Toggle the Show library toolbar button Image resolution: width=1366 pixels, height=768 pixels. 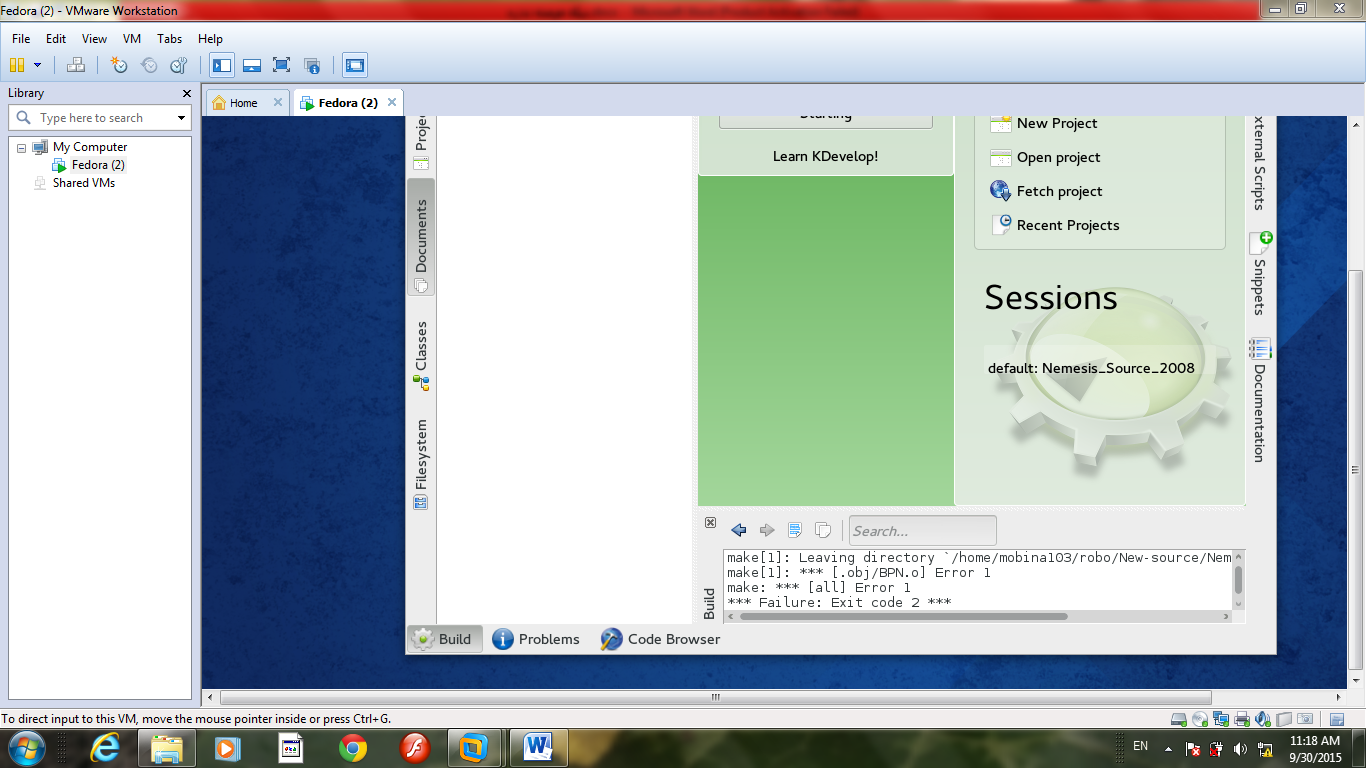[222, 66]
